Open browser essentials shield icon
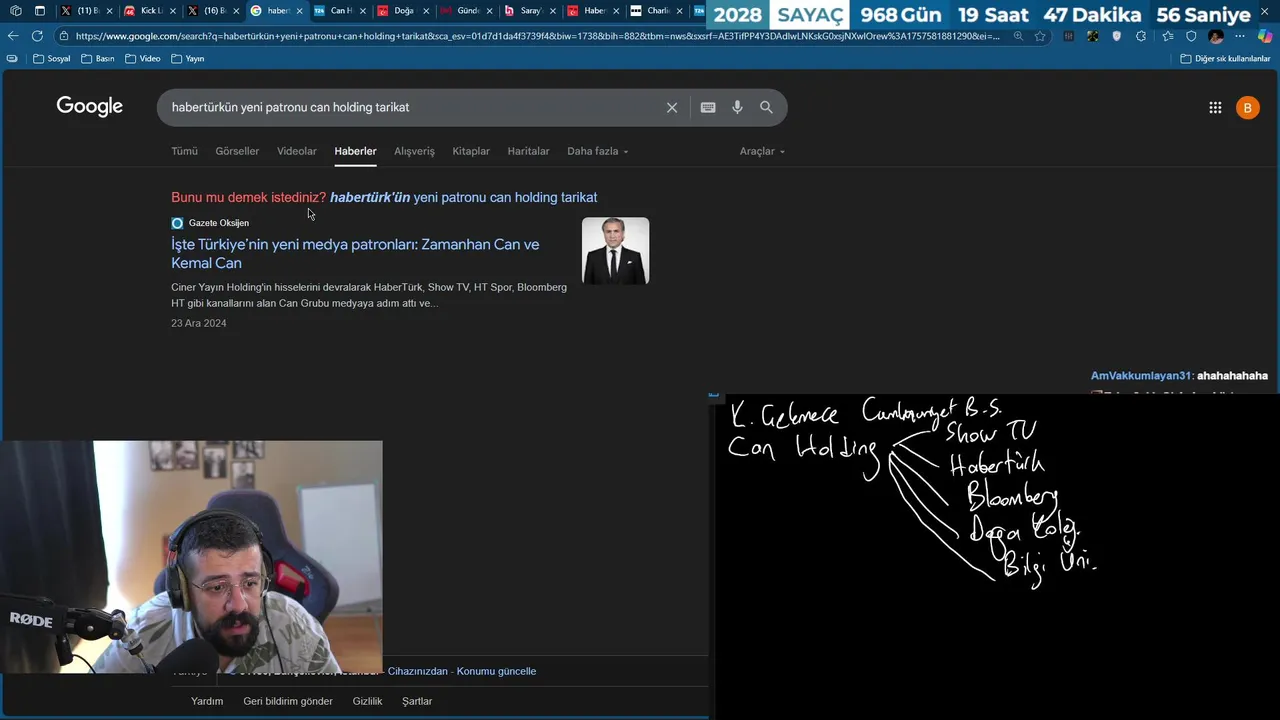Viewport: 1280px width, 720px height. (1191, 36)
